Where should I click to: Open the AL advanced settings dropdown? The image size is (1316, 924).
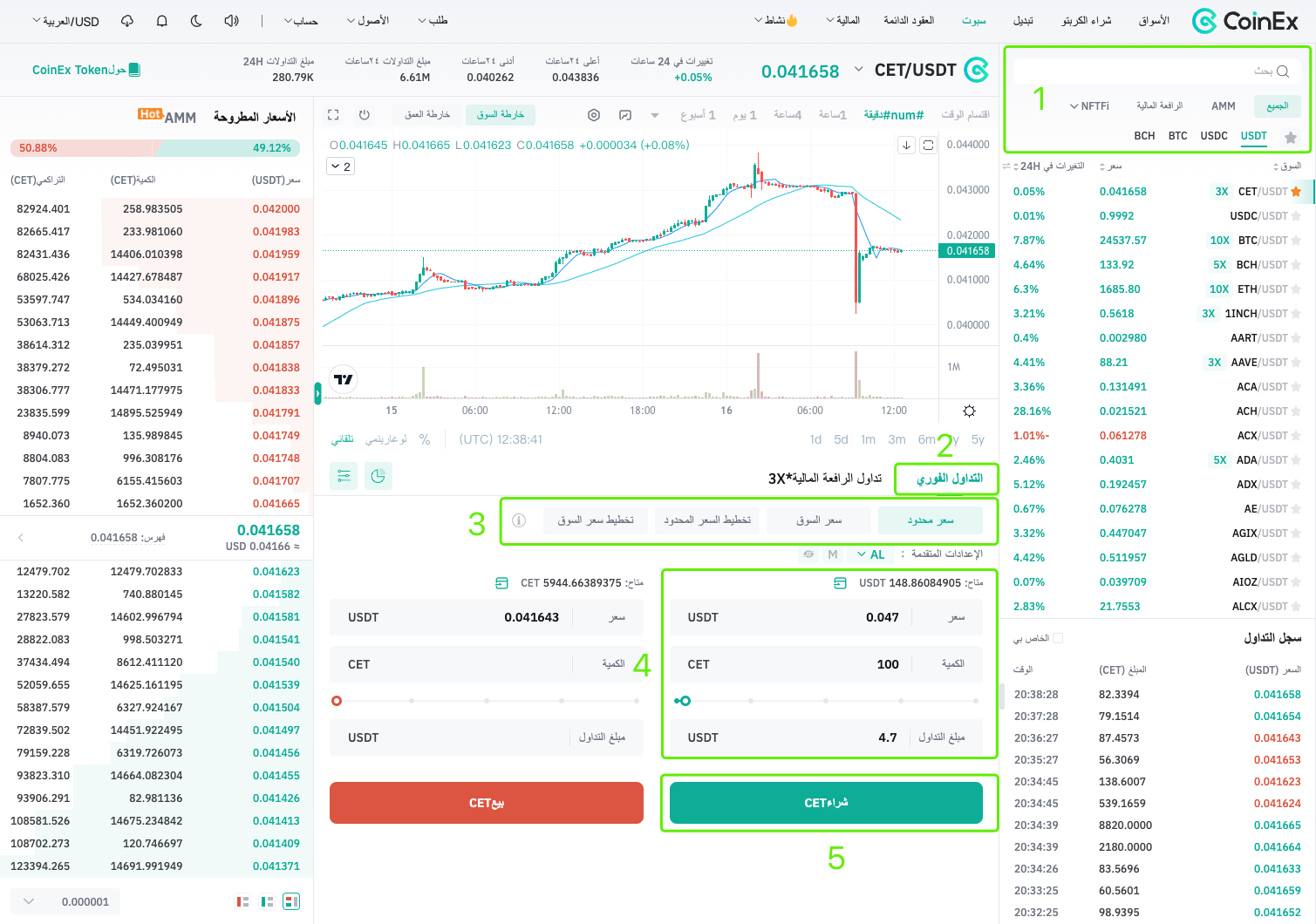(x=870, y=554)
